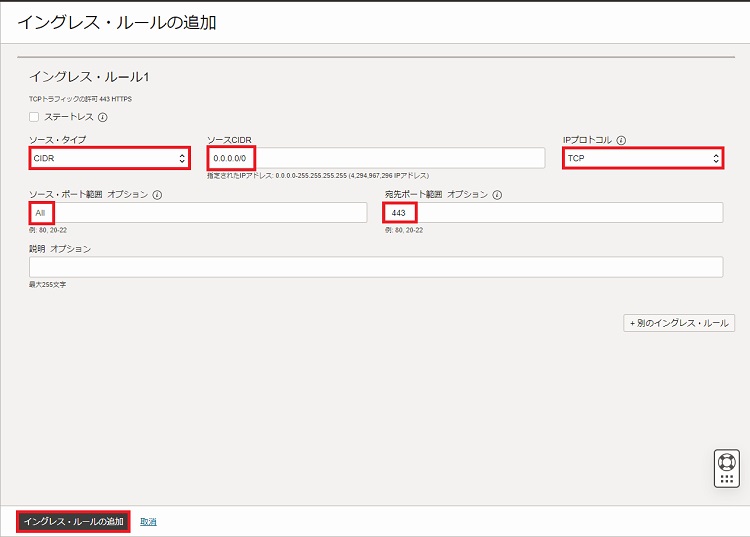Click the イングレス・ルール1 section heading
Viewport: 750px width, 537px height.
[x=89, y=76]
